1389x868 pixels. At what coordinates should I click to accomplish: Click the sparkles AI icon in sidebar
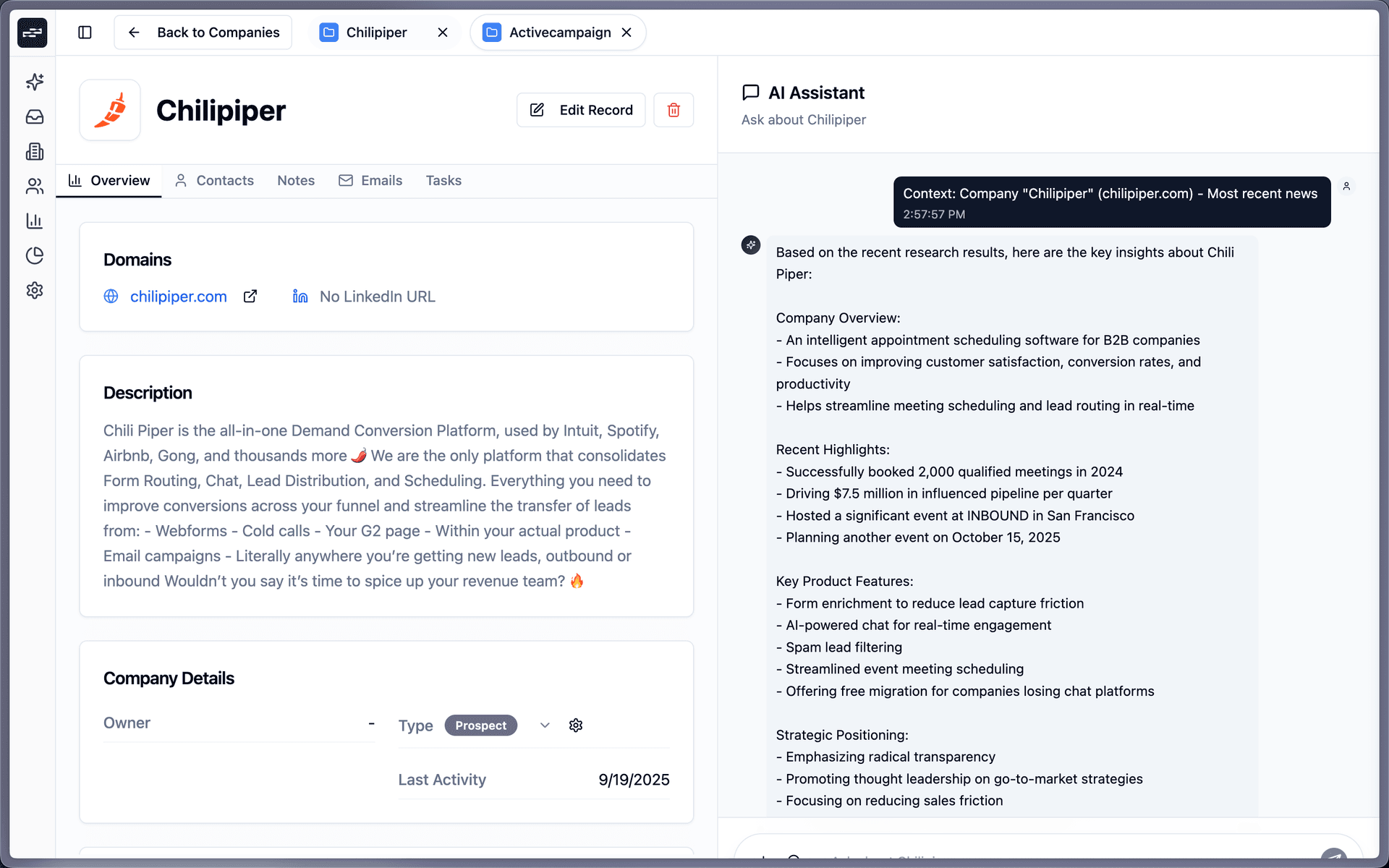pyautogui.click(x=34, y=82)
